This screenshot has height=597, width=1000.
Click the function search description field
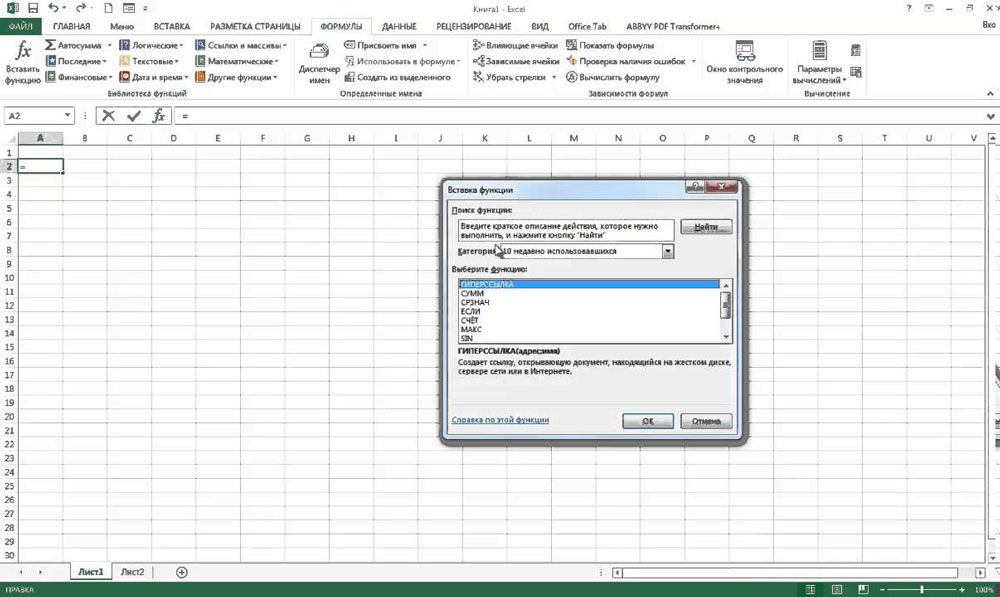coord(563,230)
